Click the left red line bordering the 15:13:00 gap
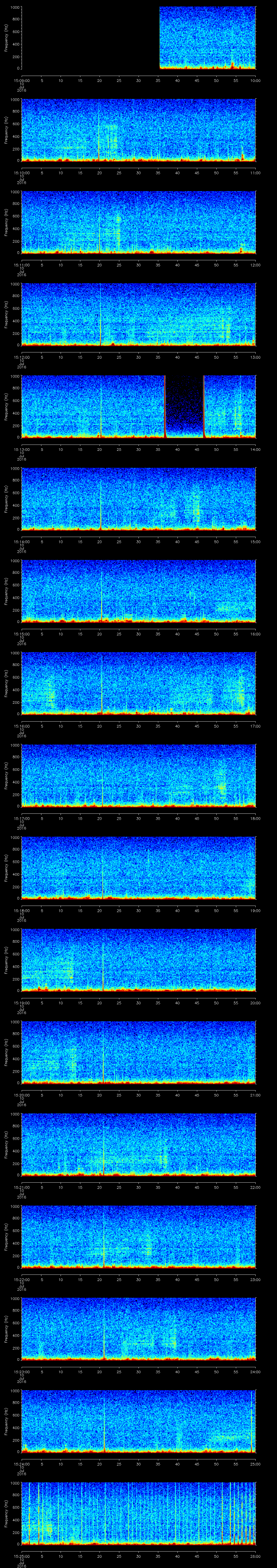The image size is (277, 1568). pyautogui.click(x=164, y=406)
